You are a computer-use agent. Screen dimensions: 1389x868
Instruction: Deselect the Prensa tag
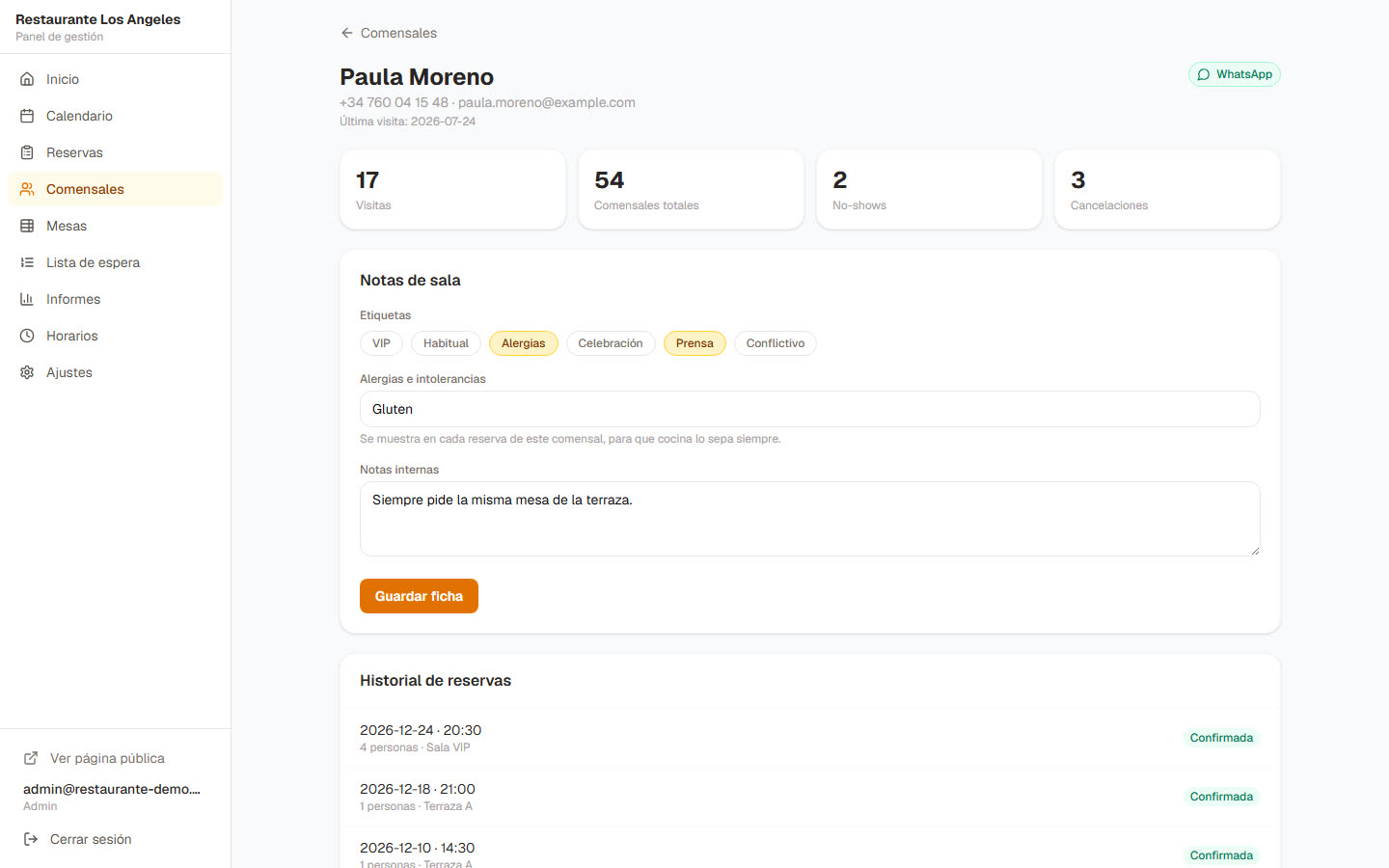[x=694, y=343]
